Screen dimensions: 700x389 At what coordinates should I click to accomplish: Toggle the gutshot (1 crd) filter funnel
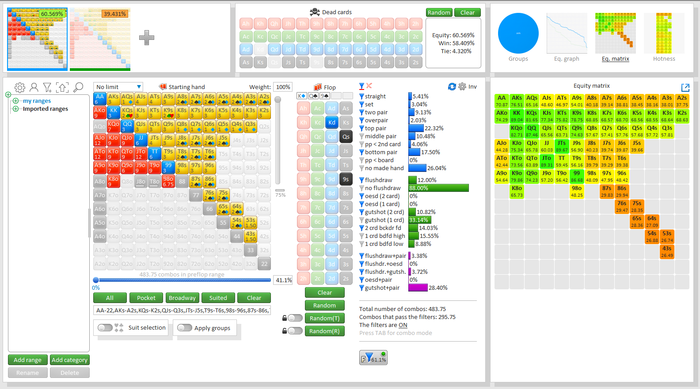(362, 220)
